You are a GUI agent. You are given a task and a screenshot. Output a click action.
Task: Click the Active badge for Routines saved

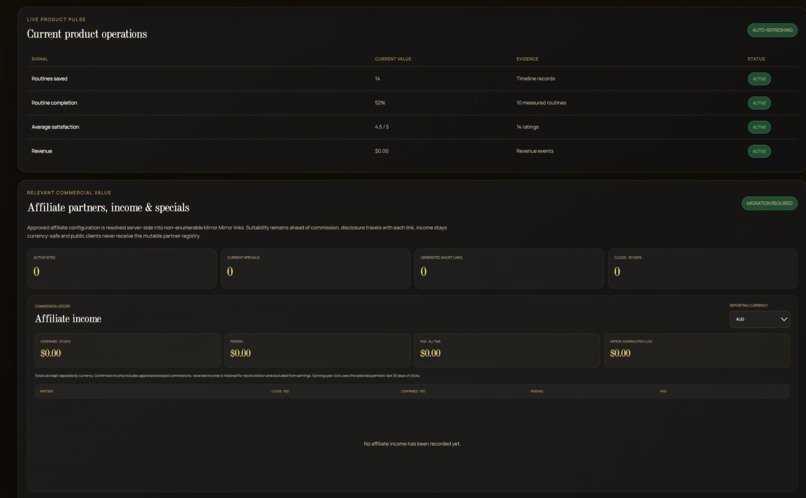759,79
